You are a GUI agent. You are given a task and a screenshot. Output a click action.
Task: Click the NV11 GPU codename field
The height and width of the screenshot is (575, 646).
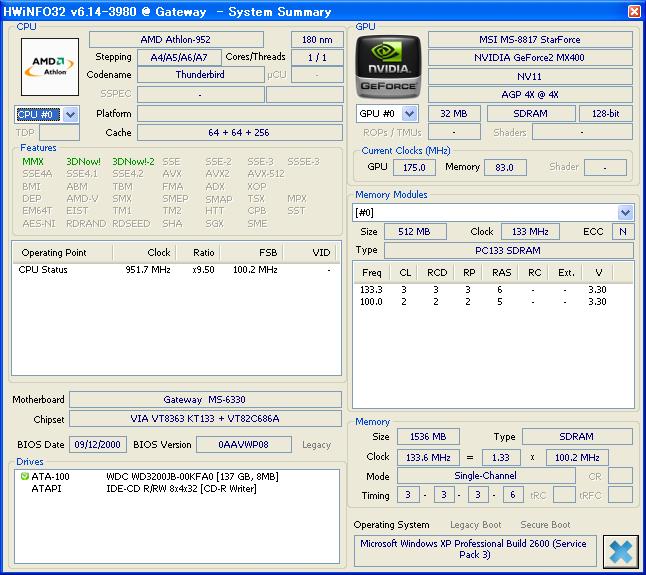tap(530, 77)
